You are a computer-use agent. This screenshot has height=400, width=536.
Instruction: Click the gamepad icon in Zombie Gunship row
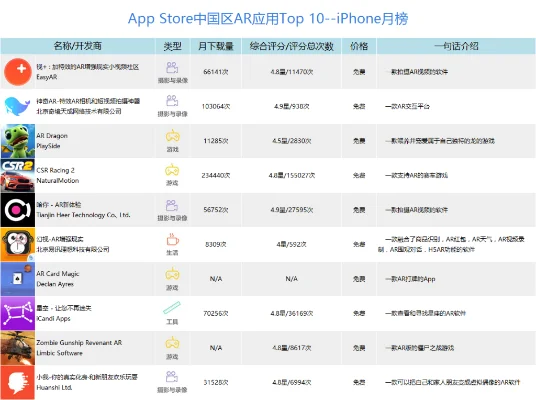click(172, 343)
